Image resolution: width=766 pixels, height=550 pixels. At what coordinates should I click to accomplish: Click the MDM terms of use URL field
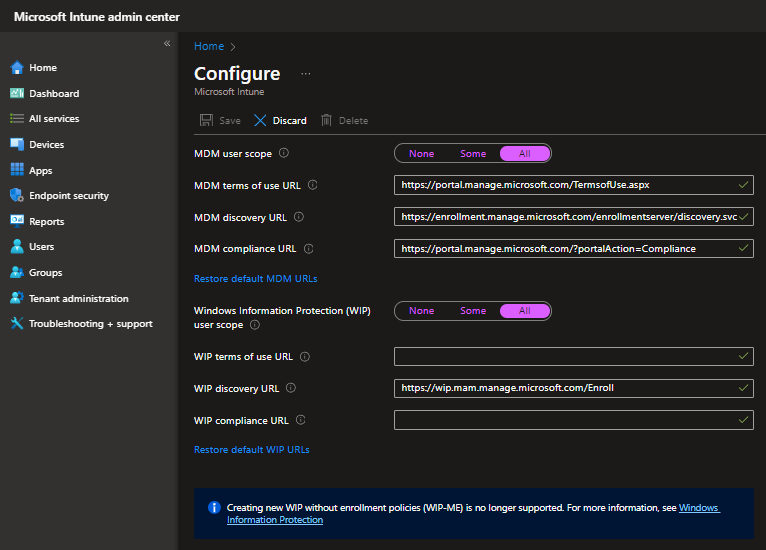coord(574,185)
